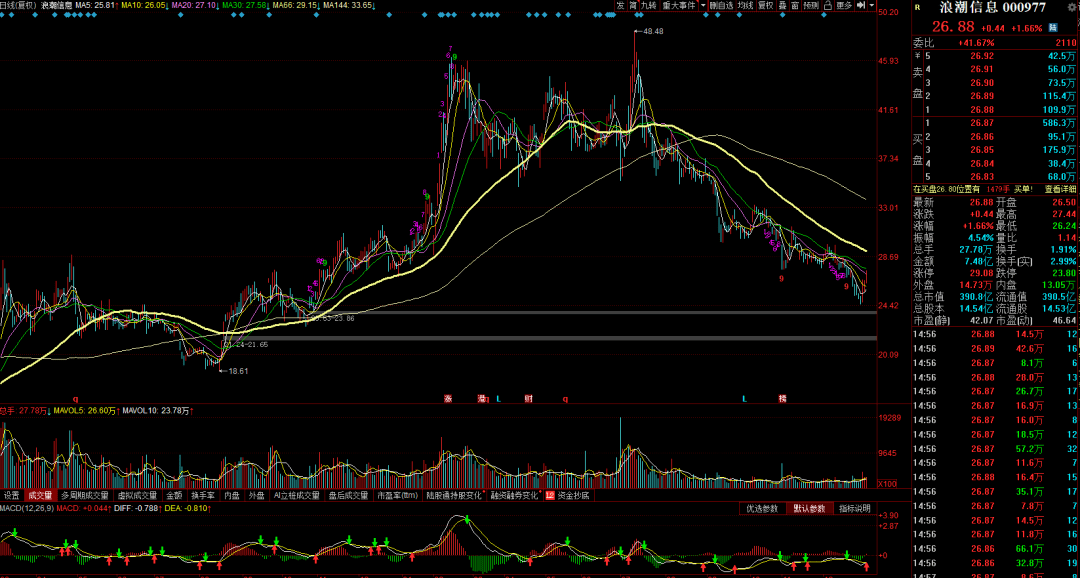Expand the 重大事件 dropdown arrow
This screenshot has width=1080, height=578.
pyautogui.click(x=702, y=6)
